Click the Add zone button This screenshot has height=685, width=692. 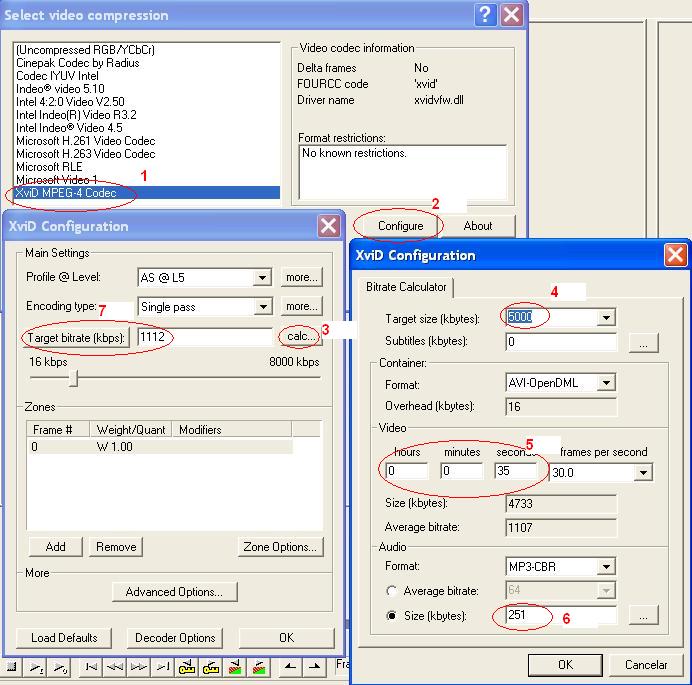click(56, 547)
